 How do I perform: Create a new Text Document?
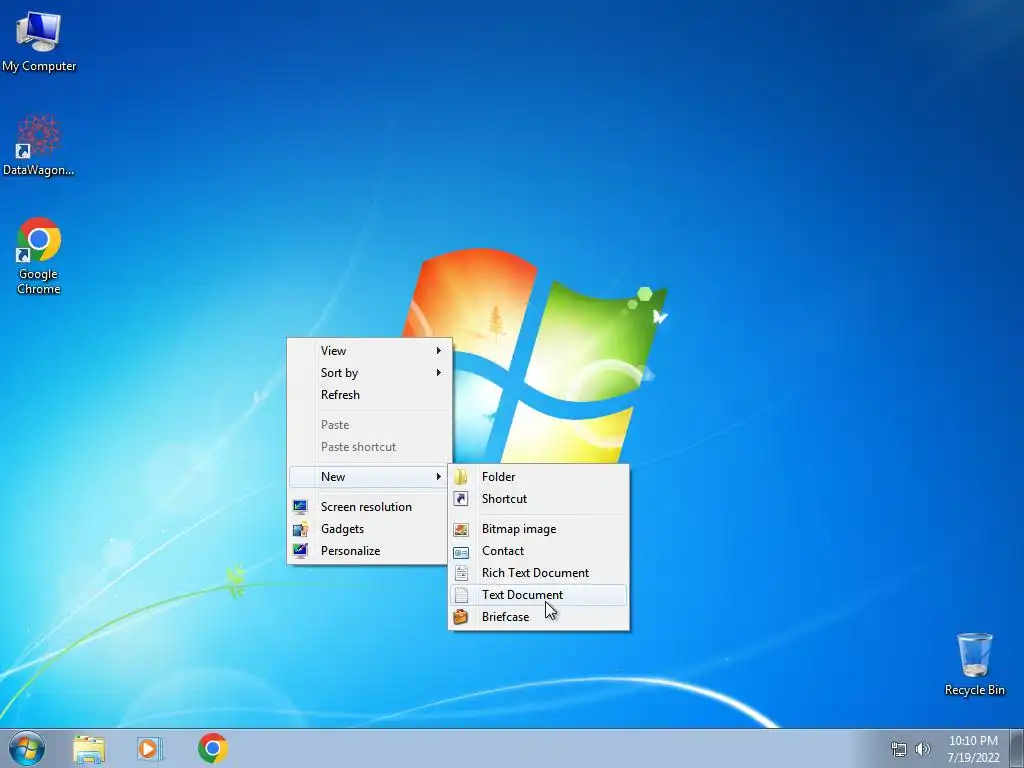(x=539, y=595)
